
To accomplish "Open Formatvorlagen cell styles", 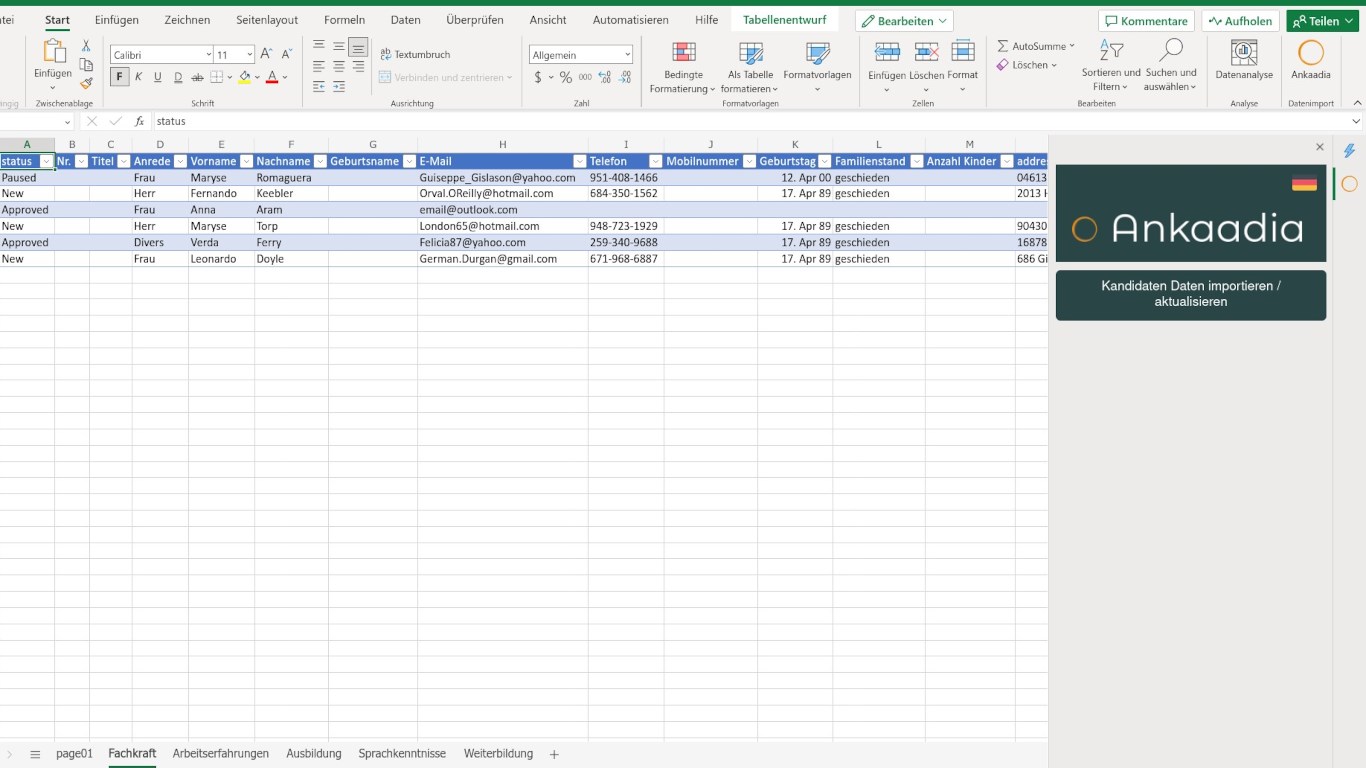I will pos(817,67).
